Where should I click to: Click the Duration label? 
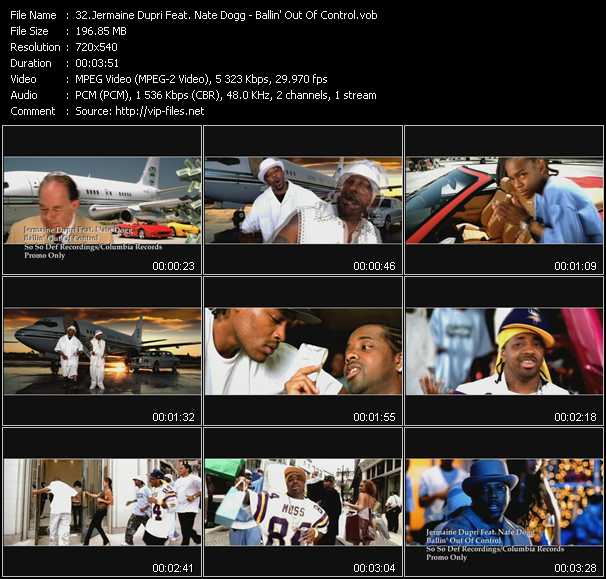pyautogui.click(x=31, y=63)
